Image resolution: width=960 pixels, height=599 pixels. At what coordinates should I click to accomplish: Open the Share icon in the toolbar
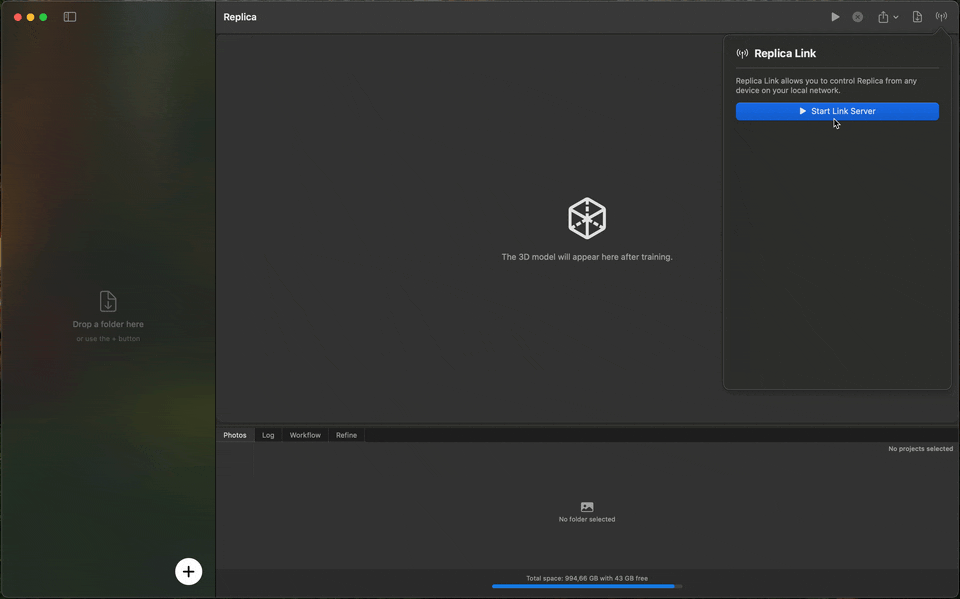pyautogui.click(x=884, y=16)
